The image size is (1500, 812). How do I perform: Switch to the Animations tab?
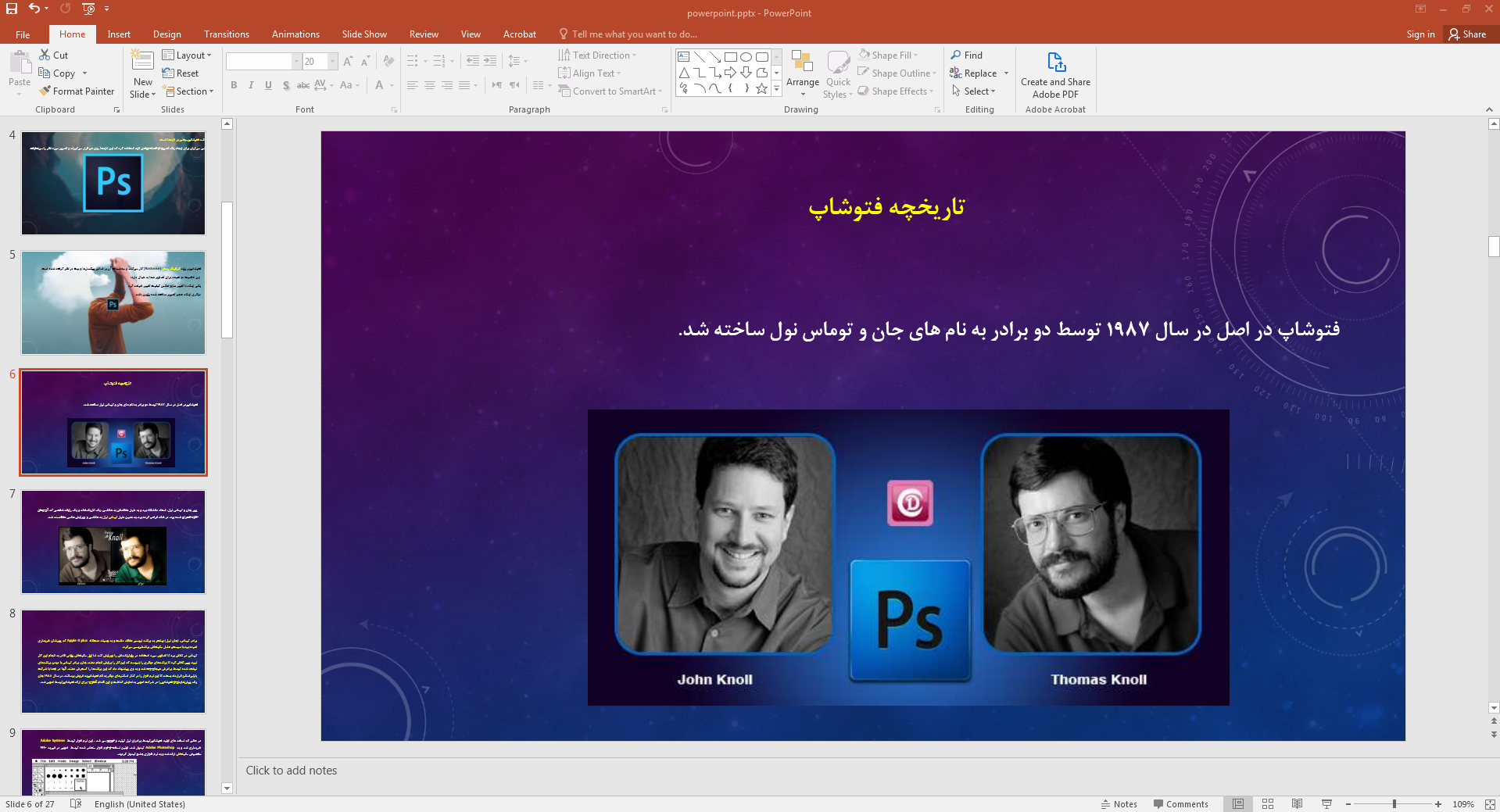pos(295,34)
